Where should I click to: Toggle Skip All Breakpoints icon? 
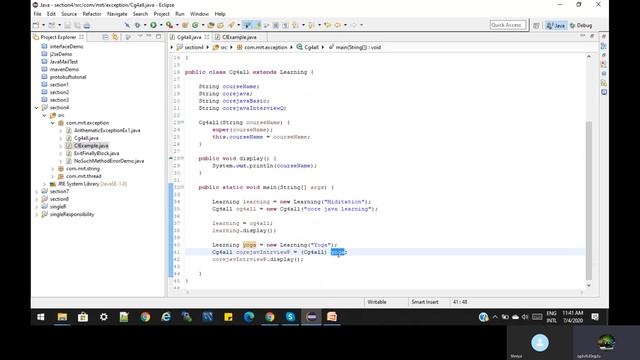(x=127, y=25)
